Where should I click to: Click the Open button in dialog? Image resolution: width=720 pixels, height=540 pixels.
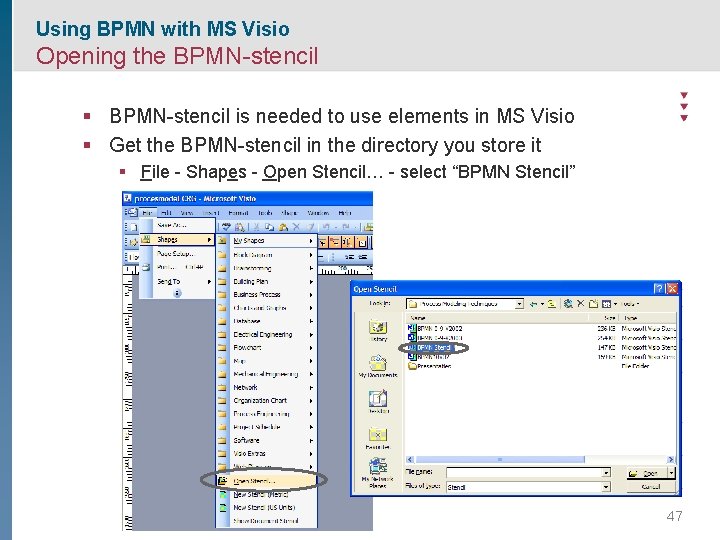647,473
